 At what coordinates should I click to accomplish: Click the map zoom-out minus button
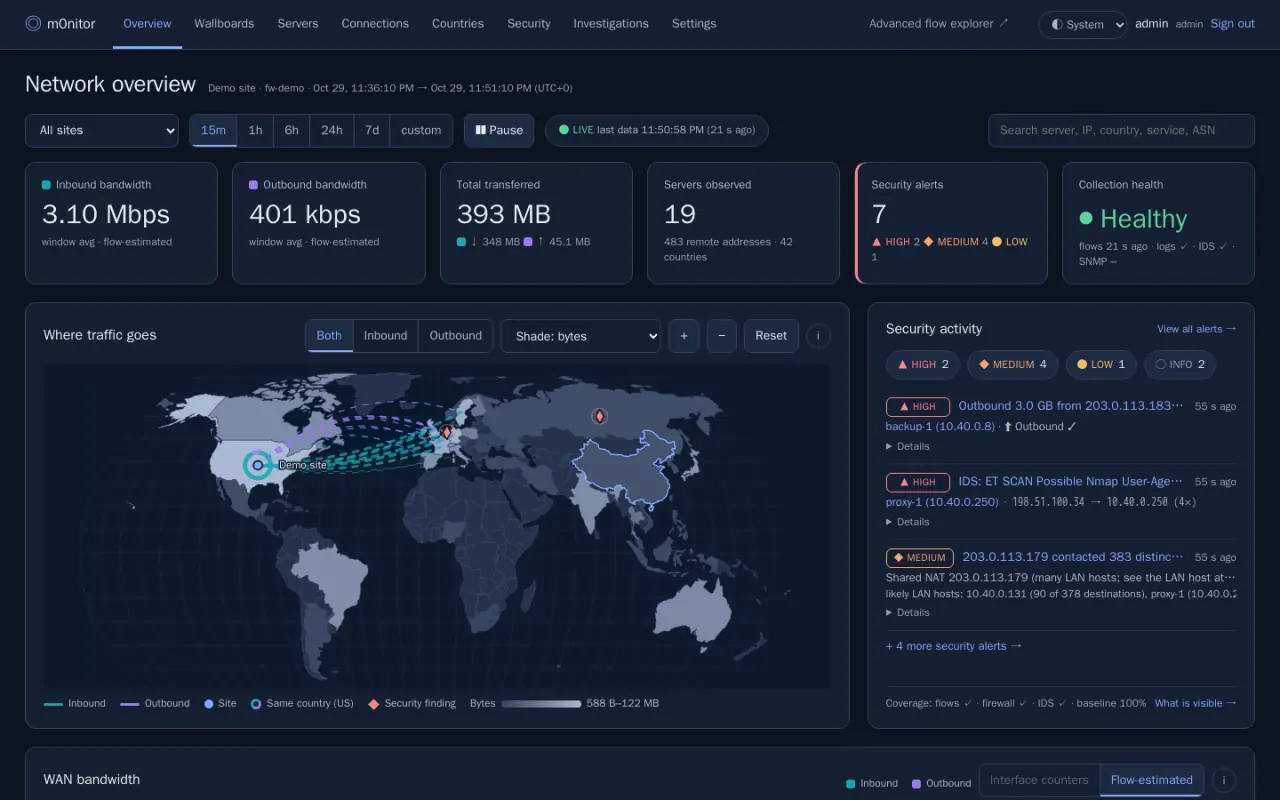tap(722, 336)
